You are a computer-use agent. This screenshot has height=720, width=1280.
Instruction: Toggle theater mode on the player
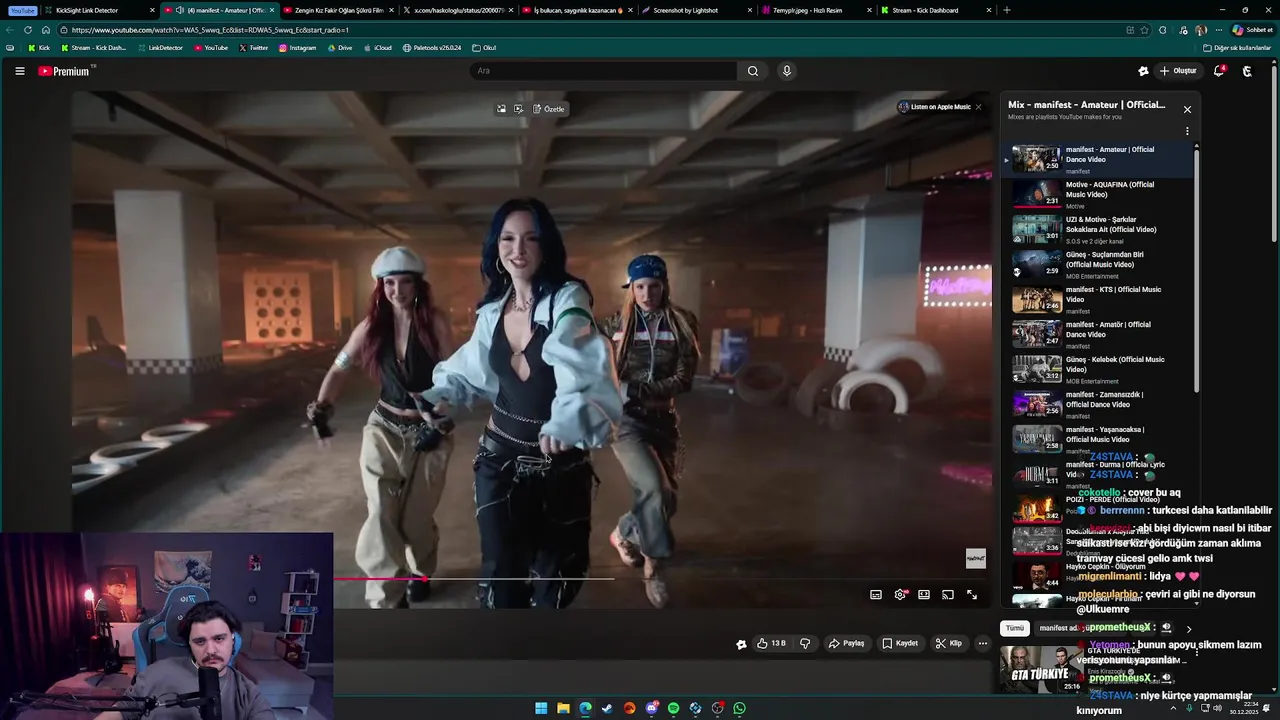924,594
